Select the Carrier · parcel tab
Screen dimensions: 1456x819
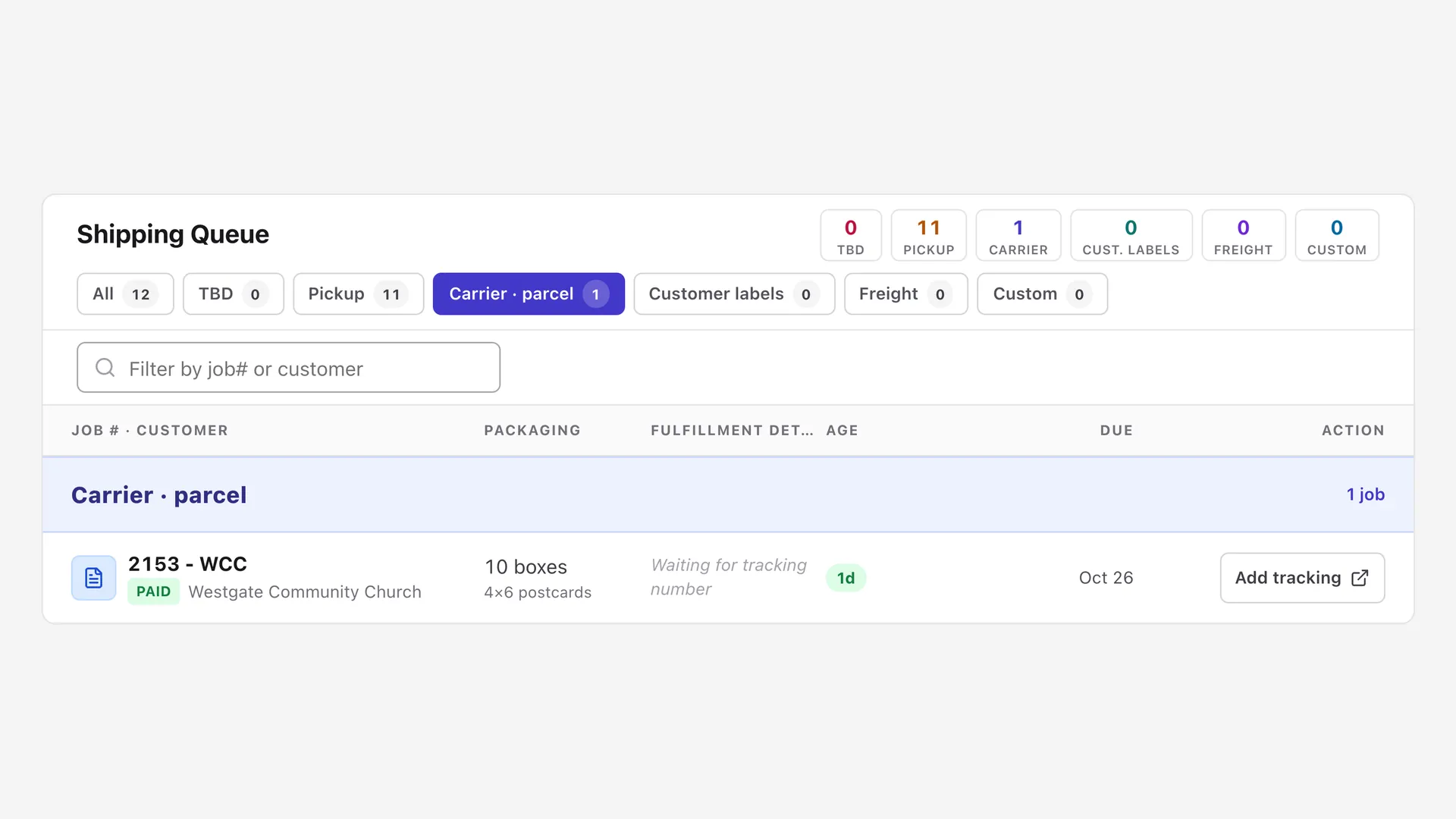529,293
